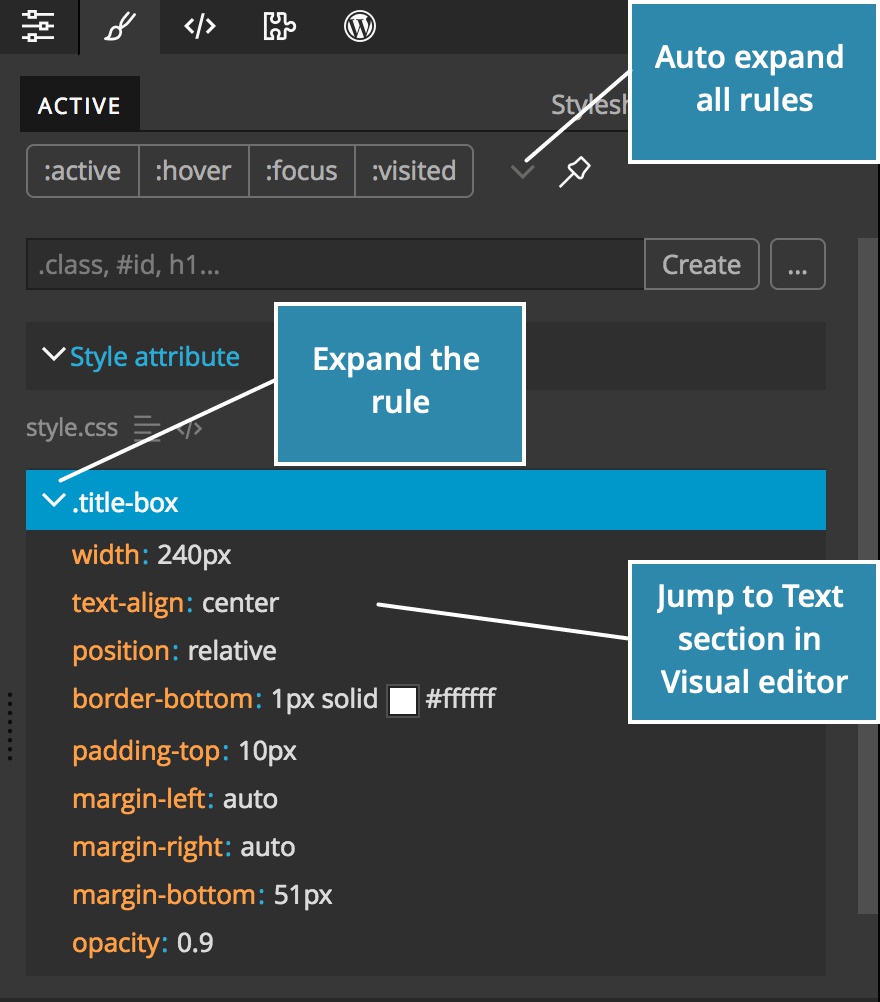880x1002 pixels.
Task: Select the properties sliders icon
Action: (38, 27)
